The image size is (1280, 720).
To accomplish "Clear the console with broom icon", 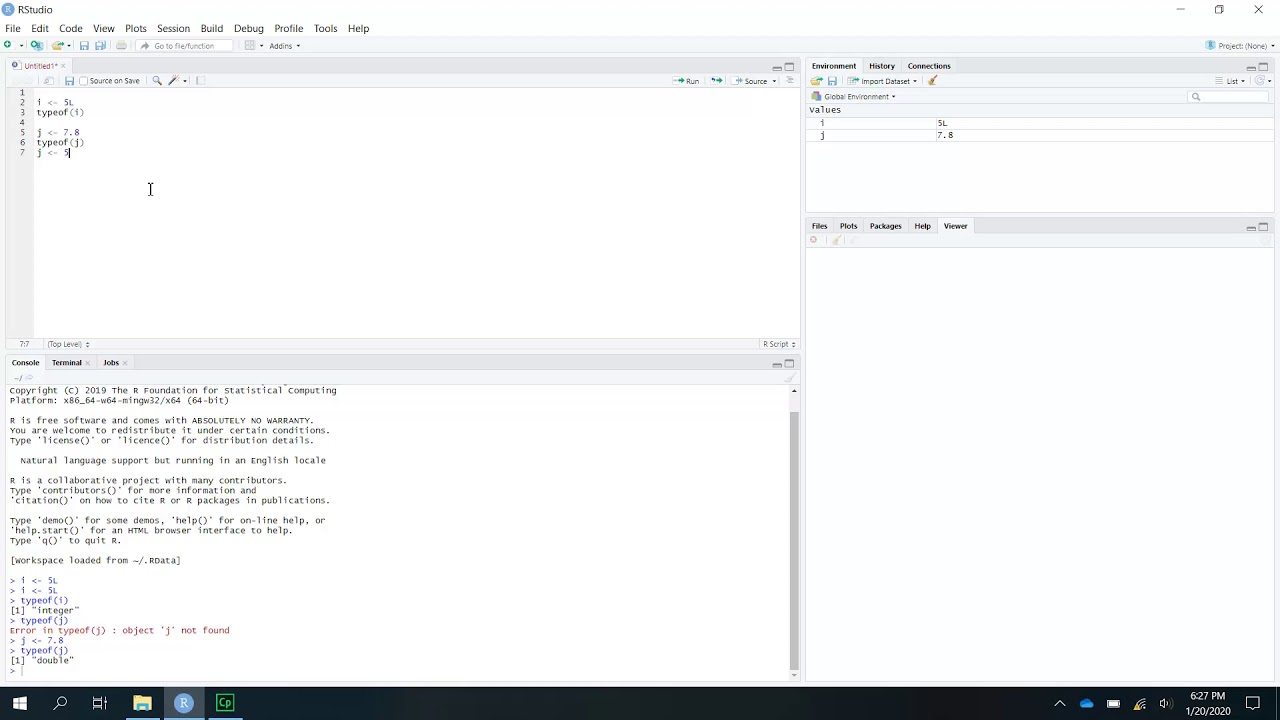I will [x=789, y=378].
